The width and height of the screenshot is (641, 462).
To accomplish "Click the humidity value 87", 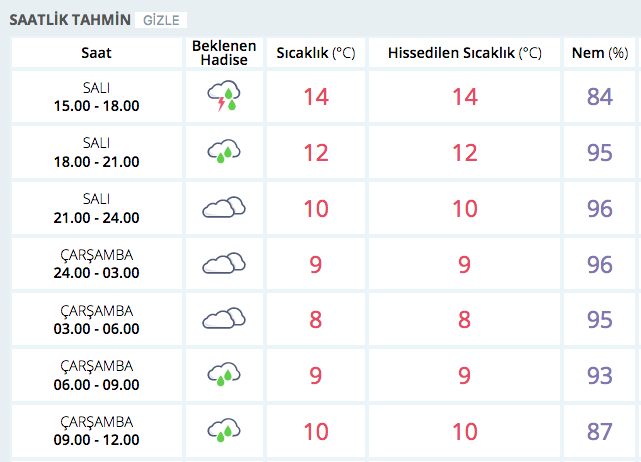I will tap(600, 431).
